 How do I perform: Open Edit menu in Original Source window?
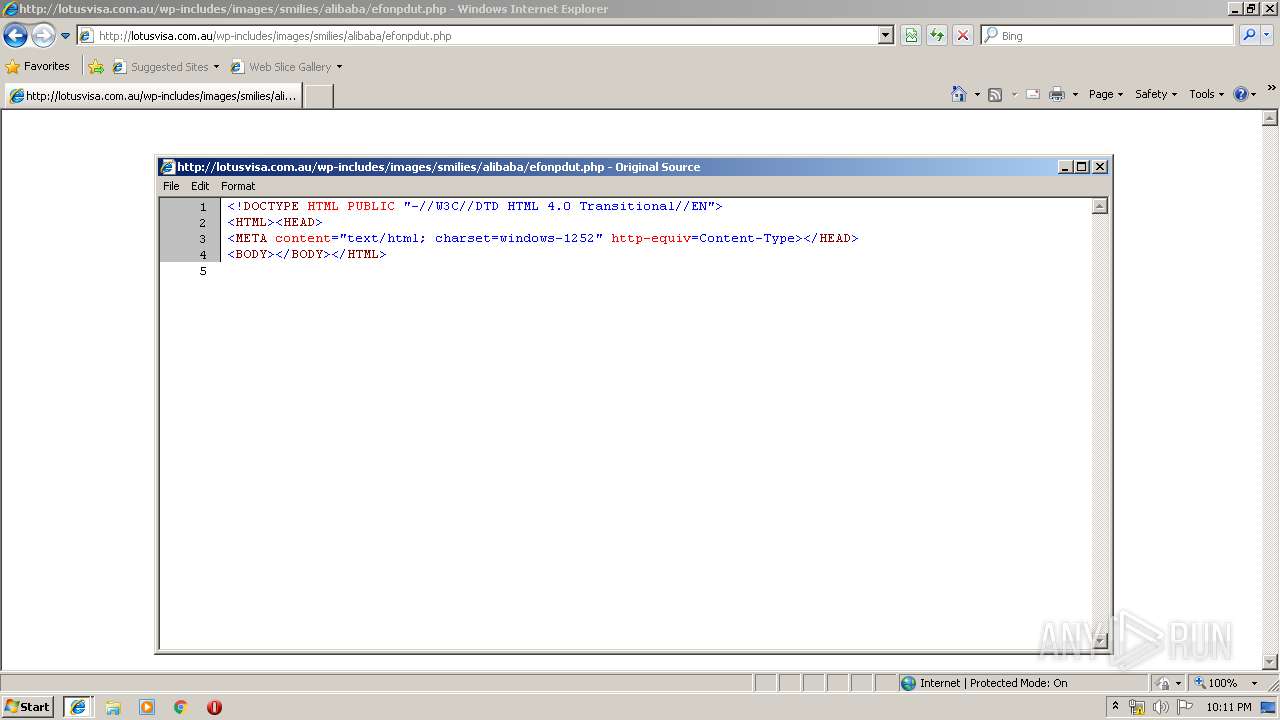(x=200, y=186)
